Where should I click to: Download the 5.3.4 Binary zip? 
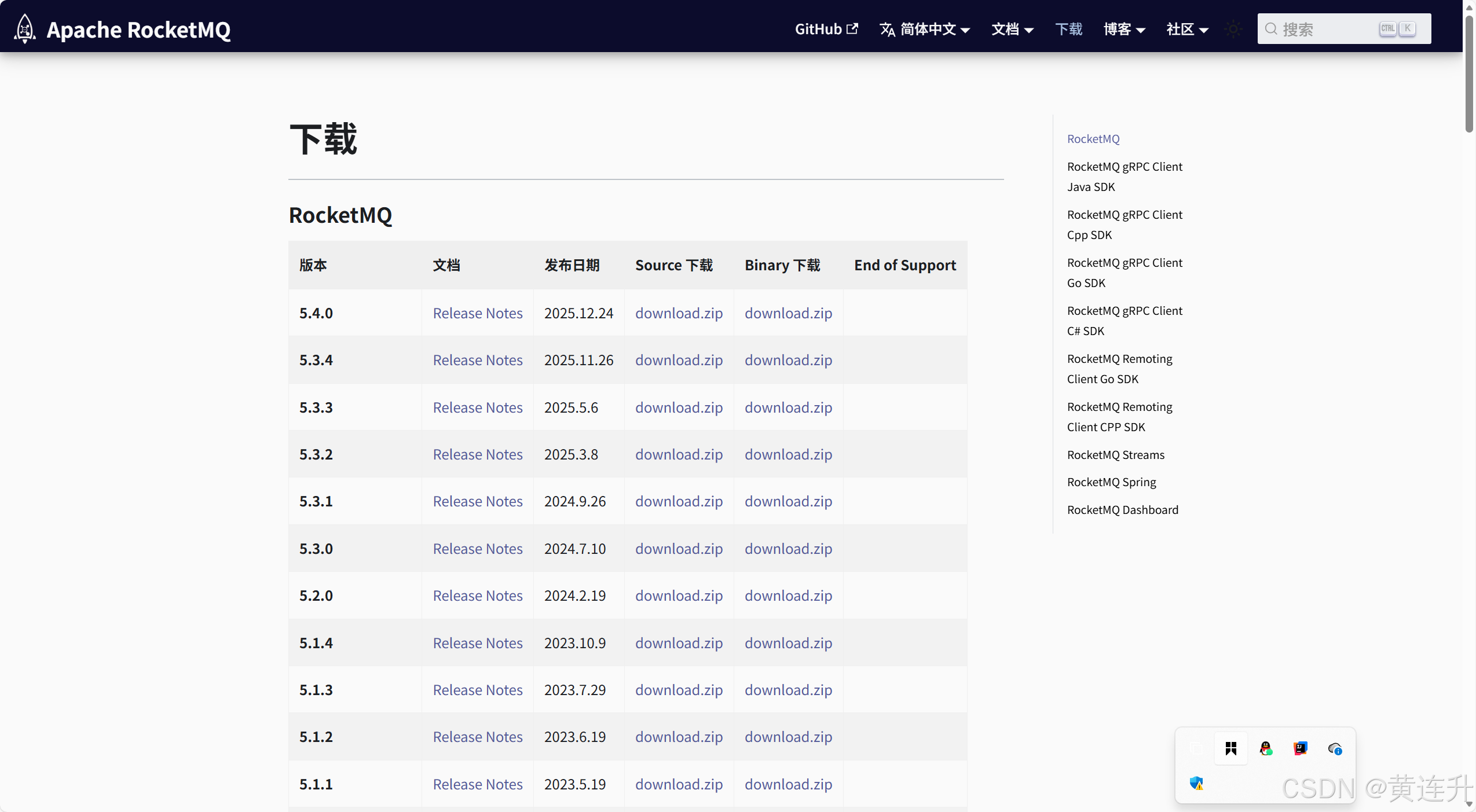[788, 360]
